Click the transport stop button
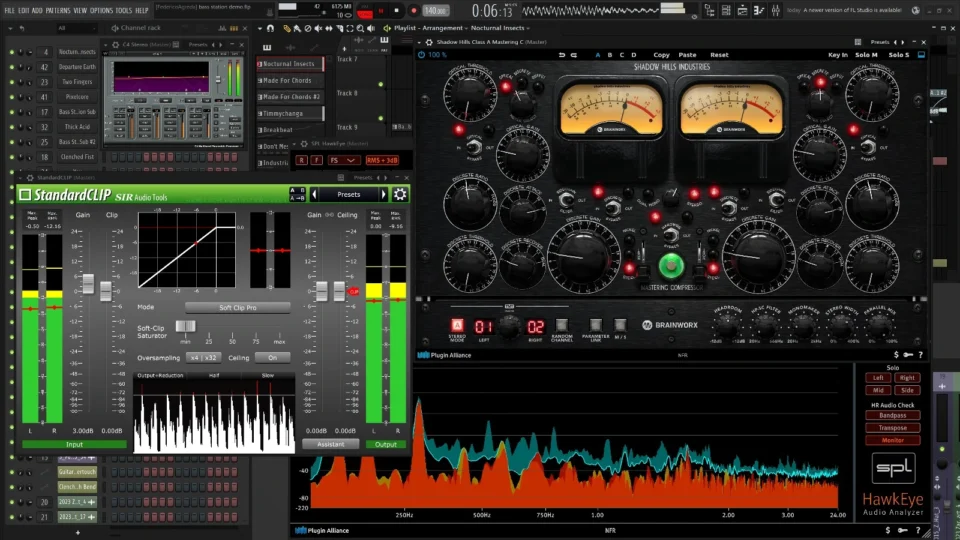The height and width of the screenshot is (540, 960). point(396,10)
